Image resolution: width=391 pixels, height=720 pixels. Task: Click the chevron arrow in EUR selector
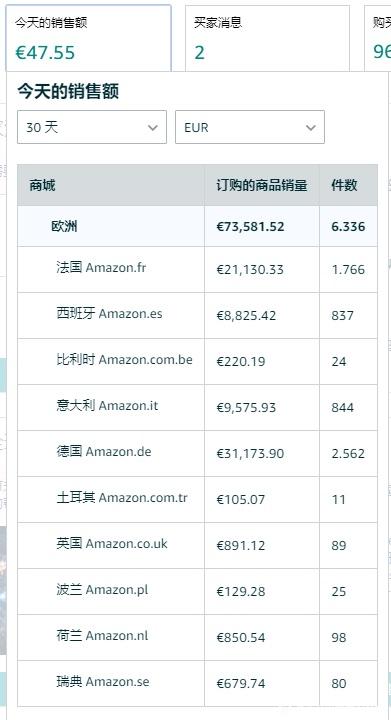[311, 128]
